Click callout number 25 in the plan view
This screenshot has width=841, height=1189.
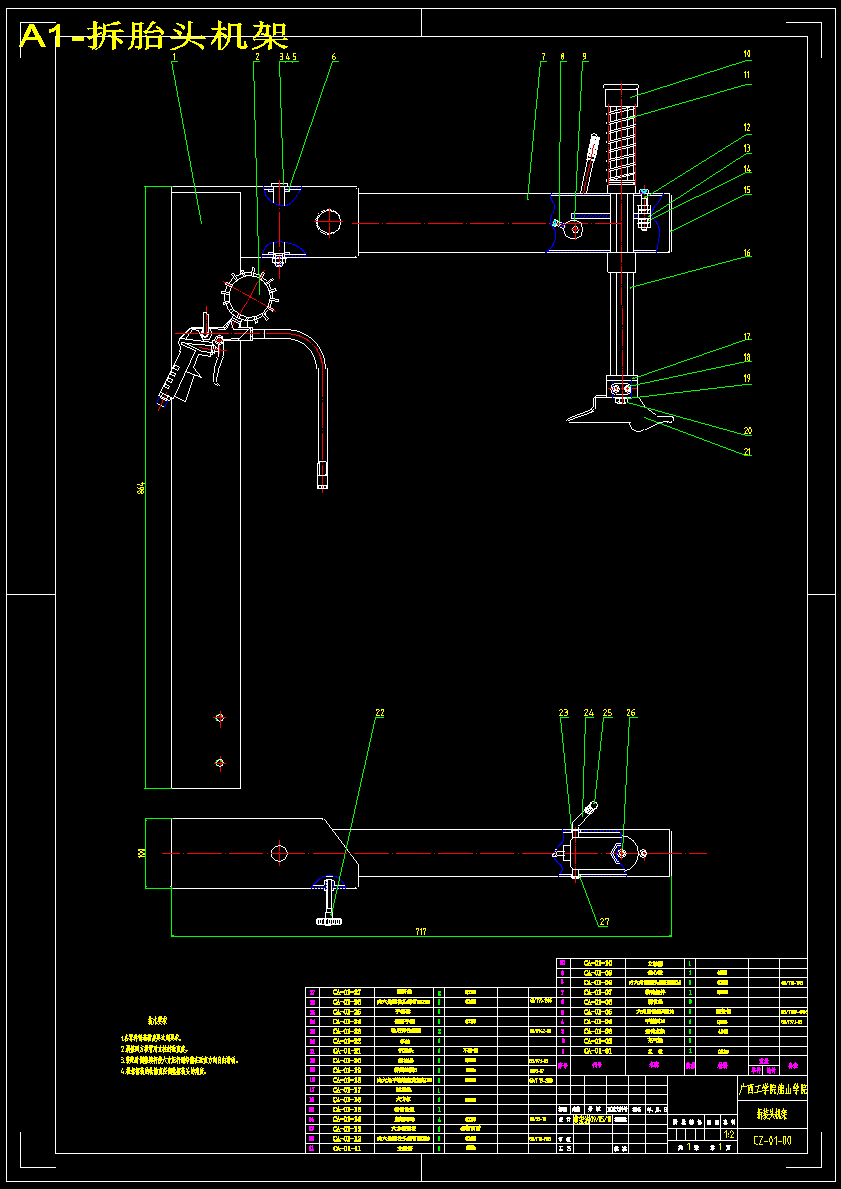point(607,713)
